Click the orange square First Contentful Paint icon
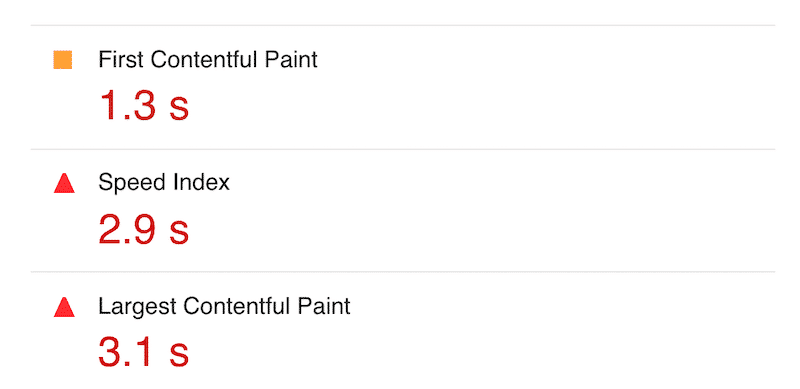The height and width of the screenshot is (389, 800). 63,60
